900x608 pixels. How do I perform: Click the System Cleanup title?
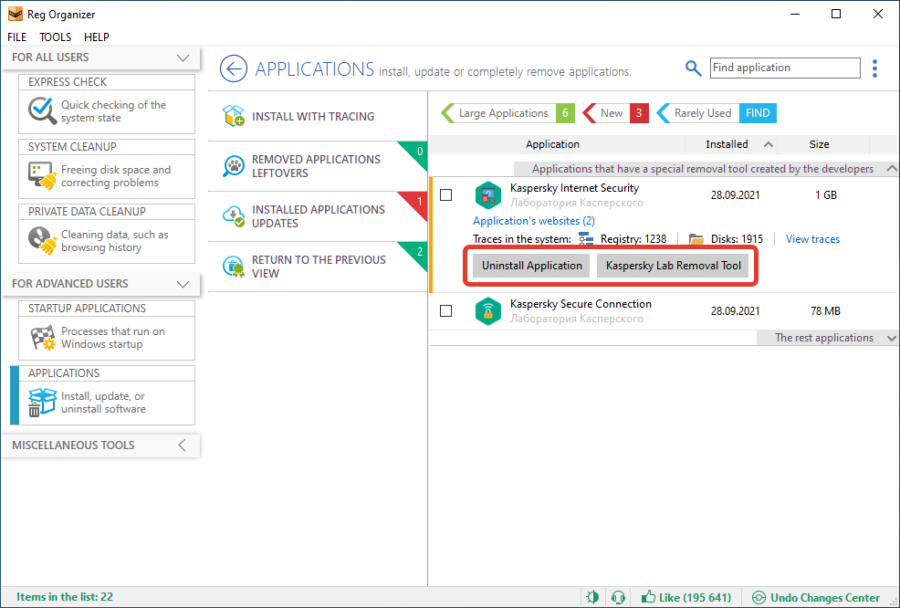click(72, 146)
